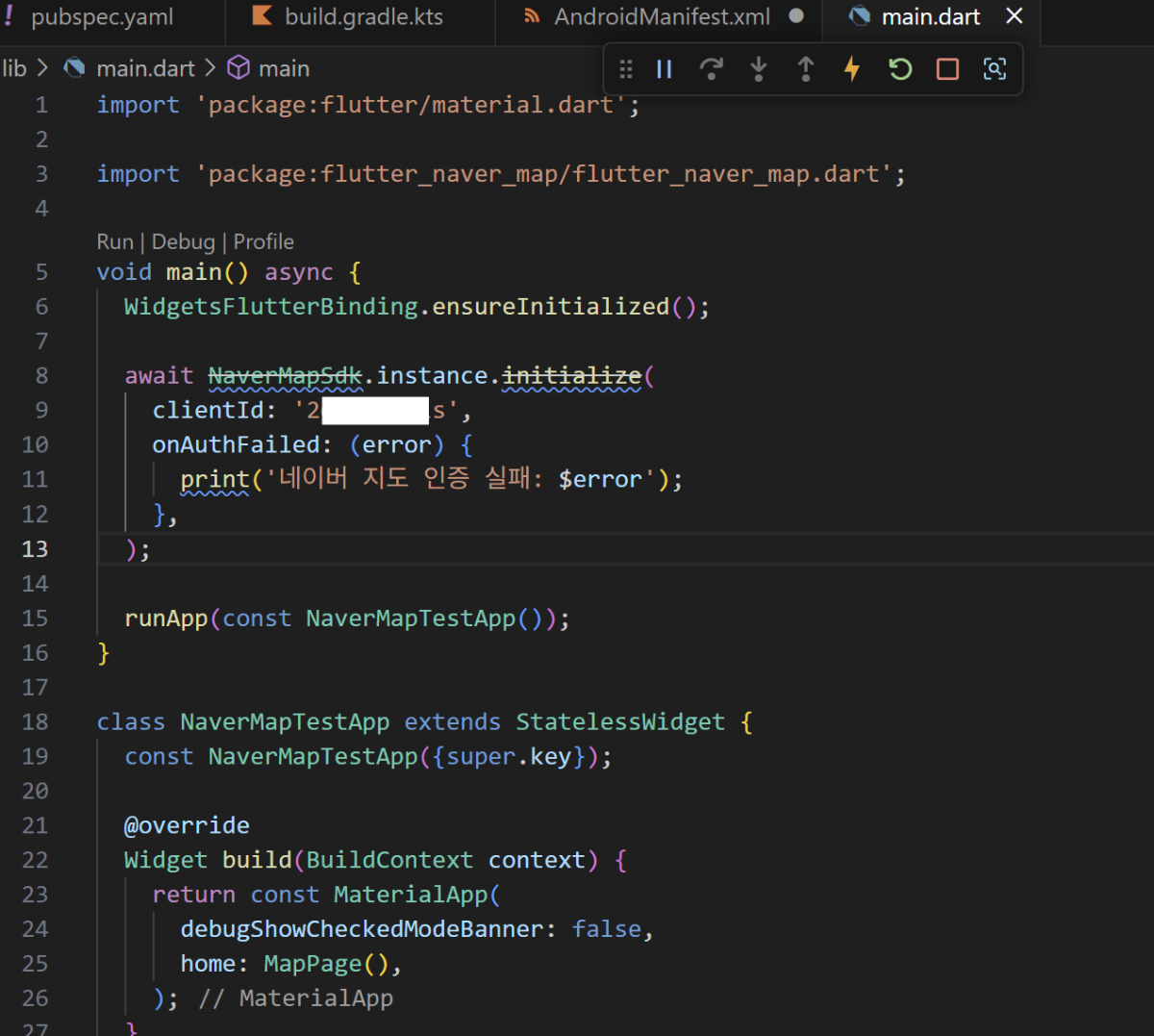Click the Step Into arrow icon
The width and height of the screenshot is (1154, 1036).
(759, 69)
